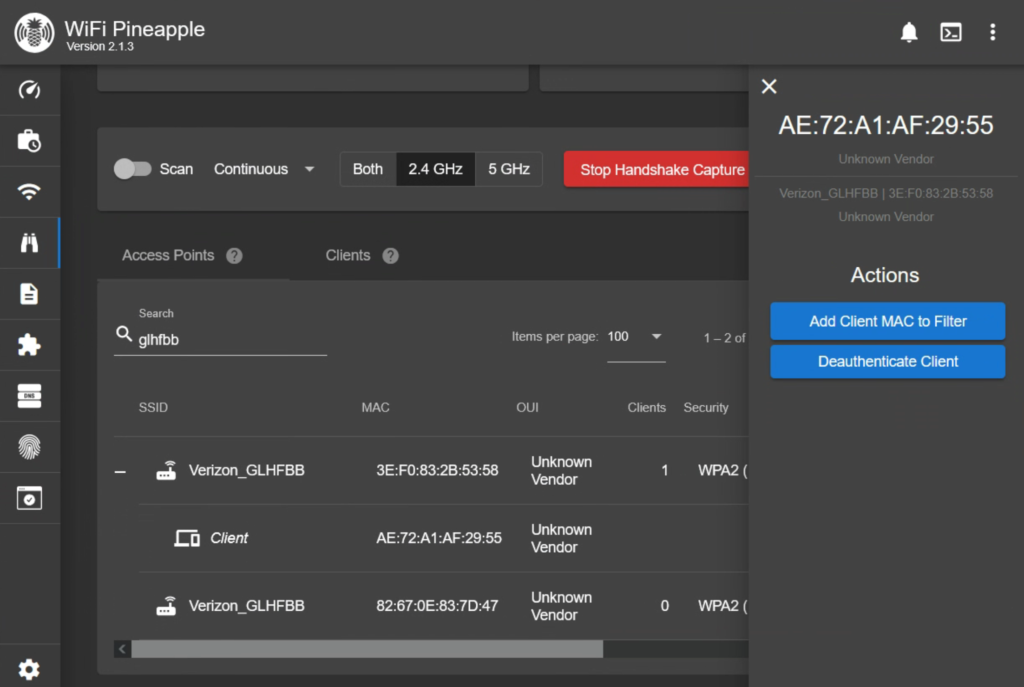Viewport: 1024px width, 687px height.
Task: Open the sidebar icon below the fingerprint
Action: coord(29,498)
